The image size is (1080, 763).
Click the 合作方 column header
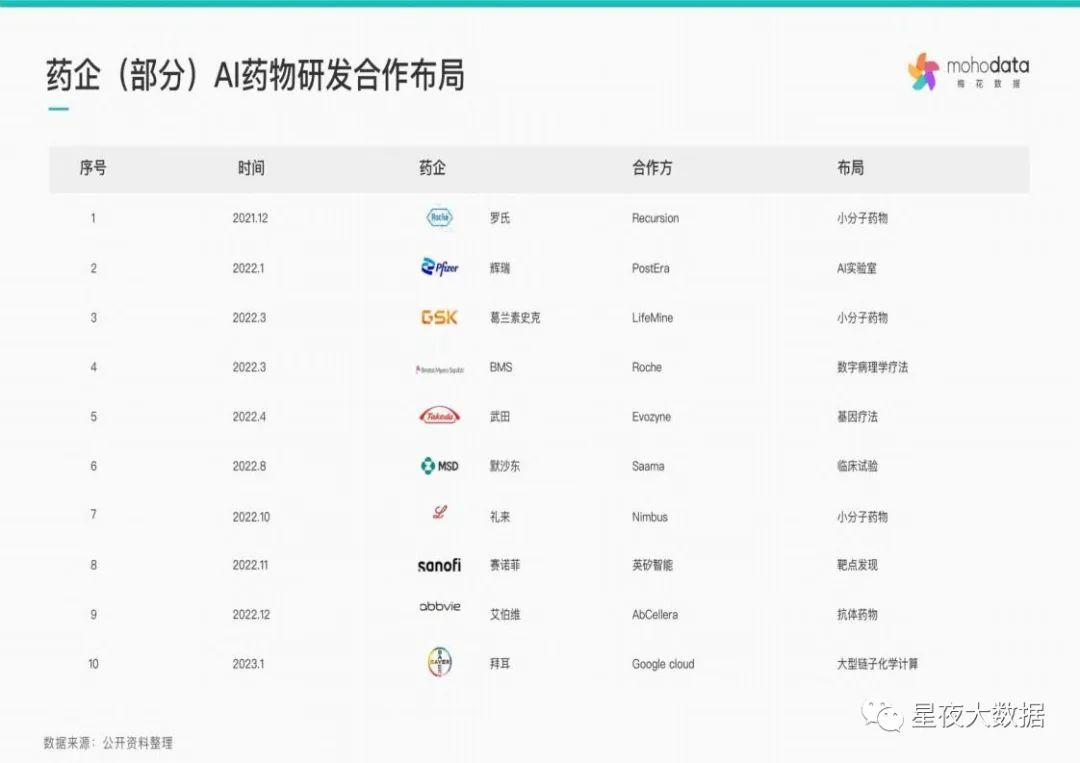(x=652, y=168)
